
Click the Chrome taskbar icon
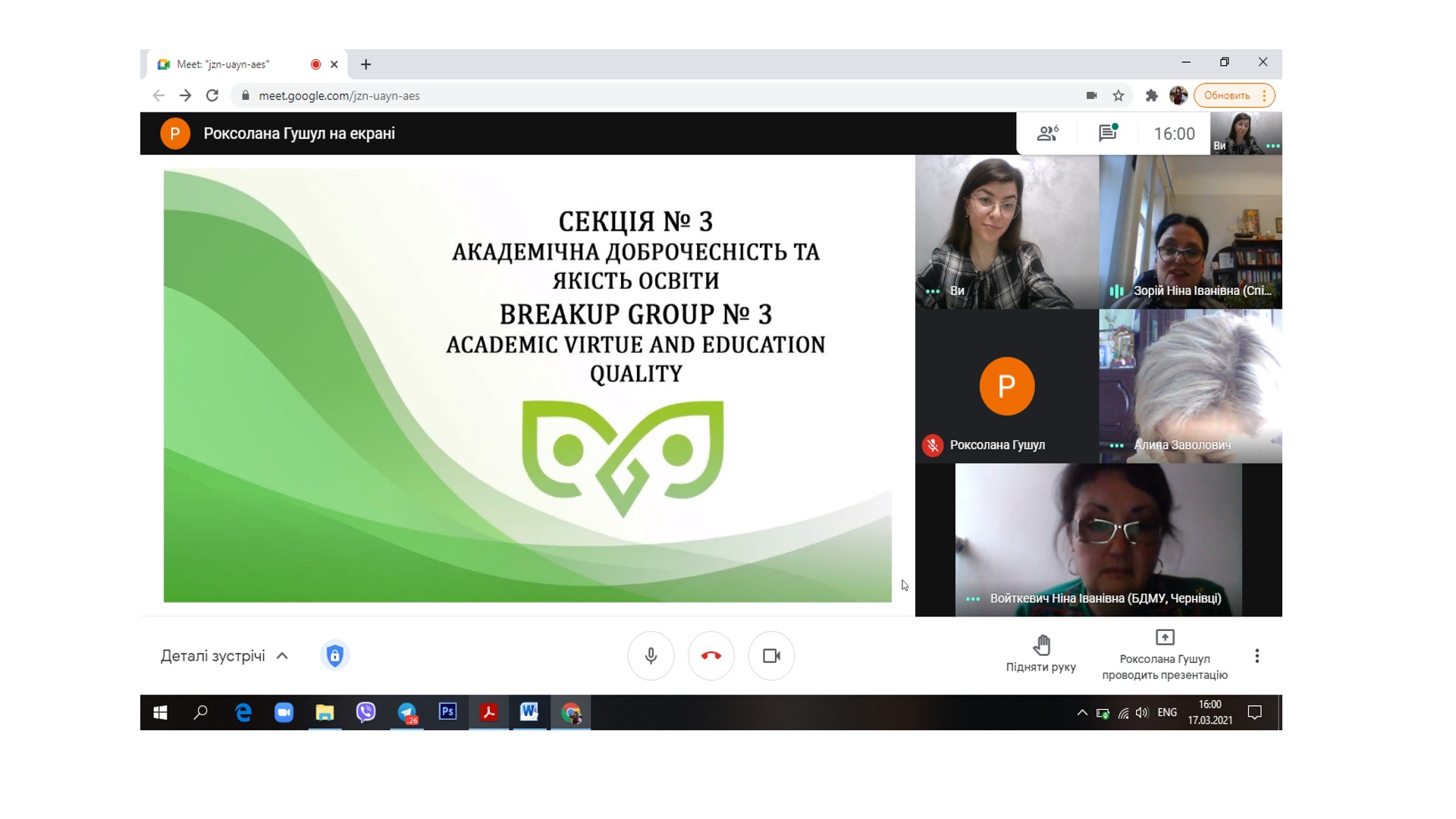571,713
